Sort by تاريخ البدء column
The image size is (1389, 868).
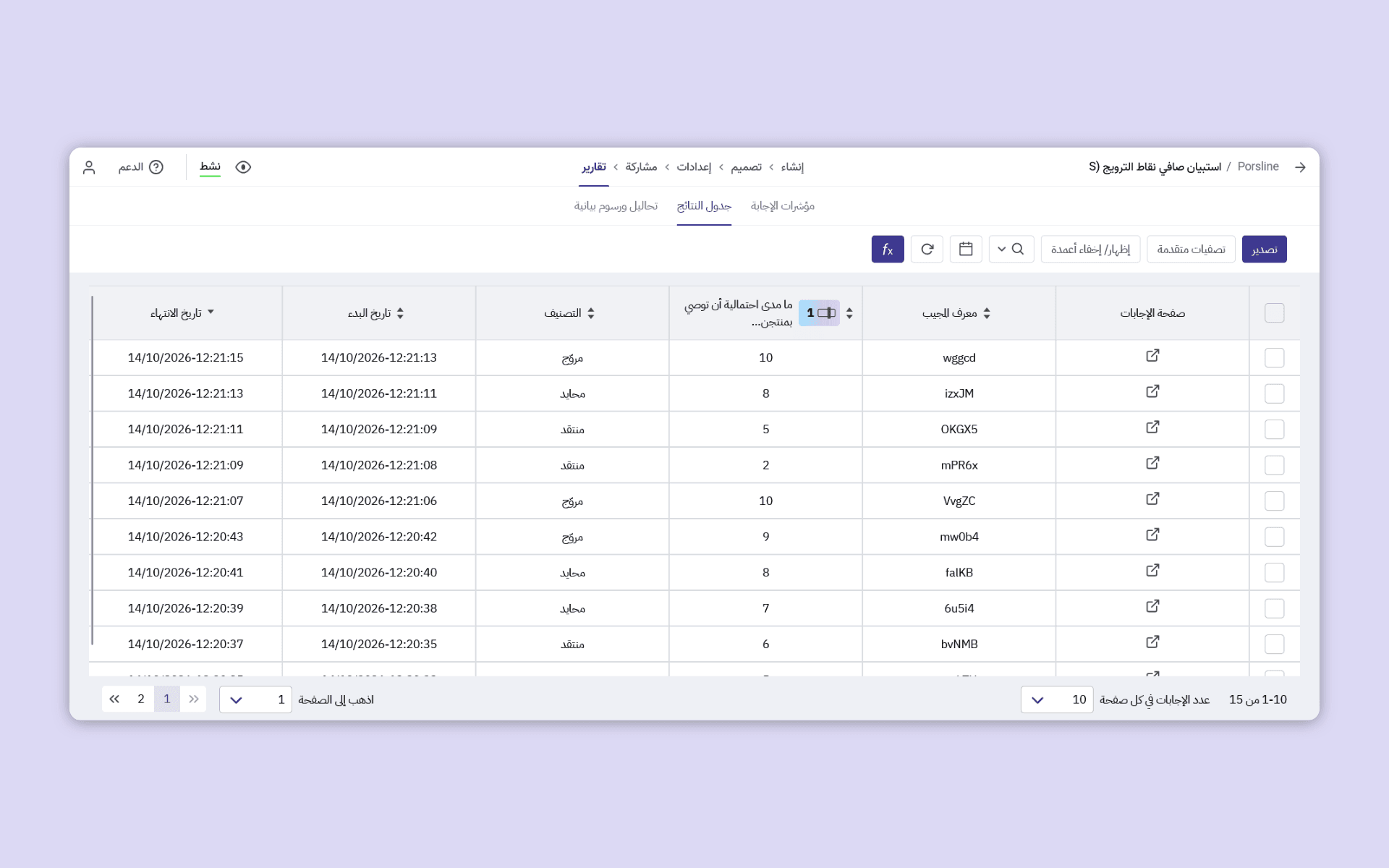pos(400,313)
